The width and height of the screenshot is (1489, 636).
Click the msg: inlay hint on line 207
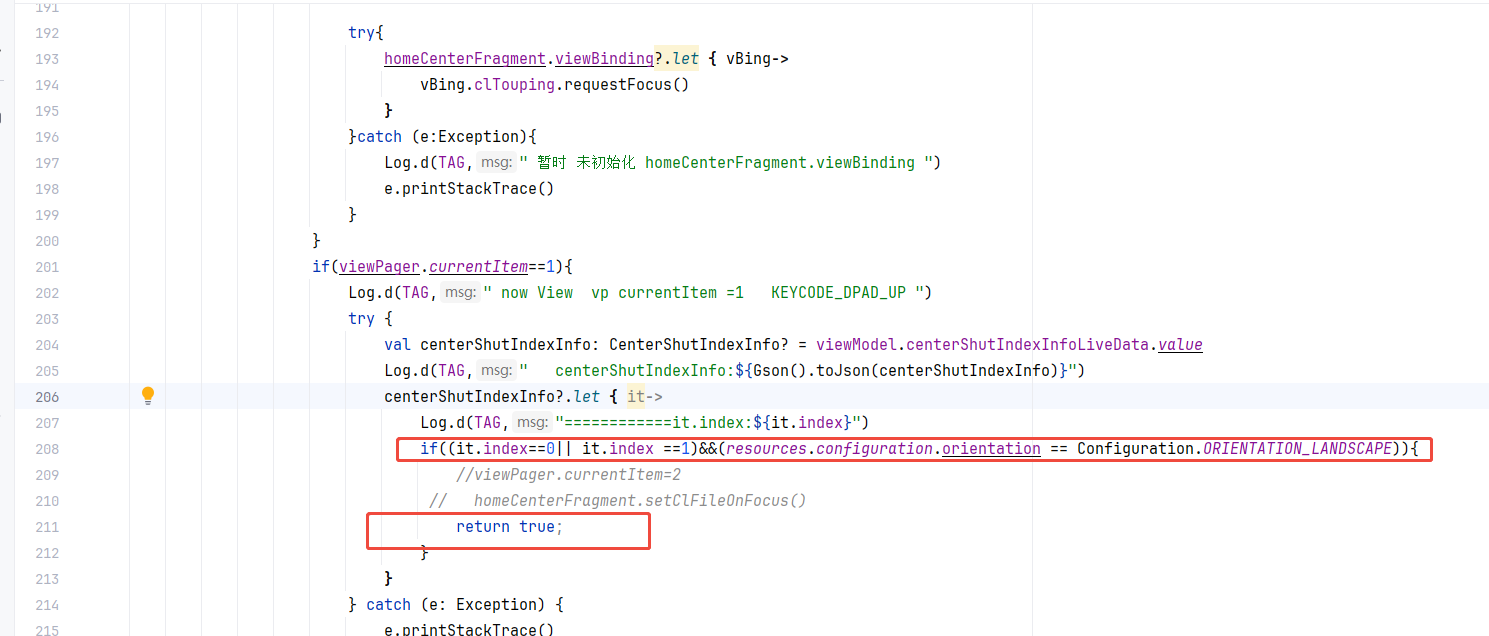(531, 423)
